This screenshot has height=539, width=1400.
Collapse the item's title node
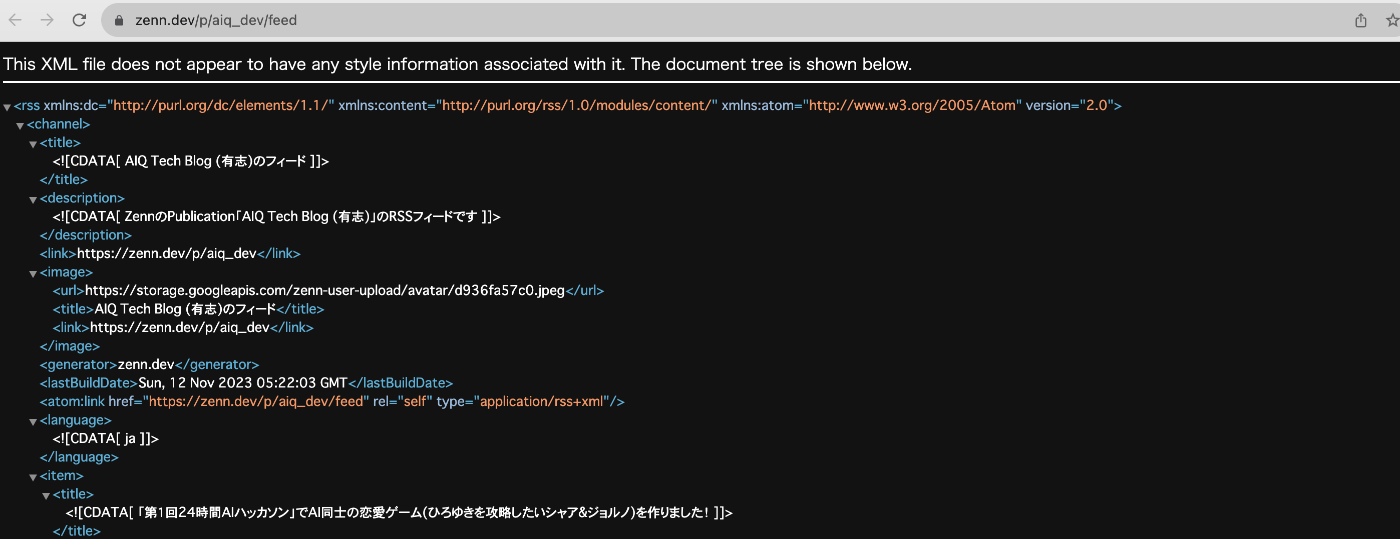click(46, 495)
